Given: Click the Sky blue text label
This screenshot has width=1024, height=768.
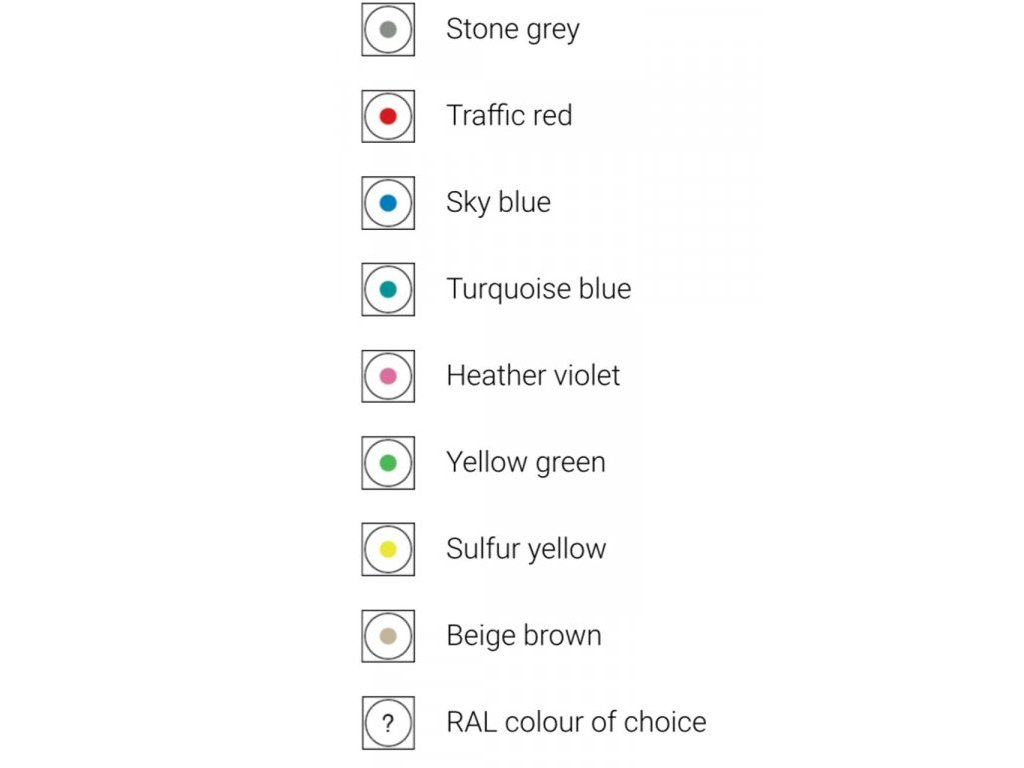Looking at the screenshot, I should click(498, 202).
